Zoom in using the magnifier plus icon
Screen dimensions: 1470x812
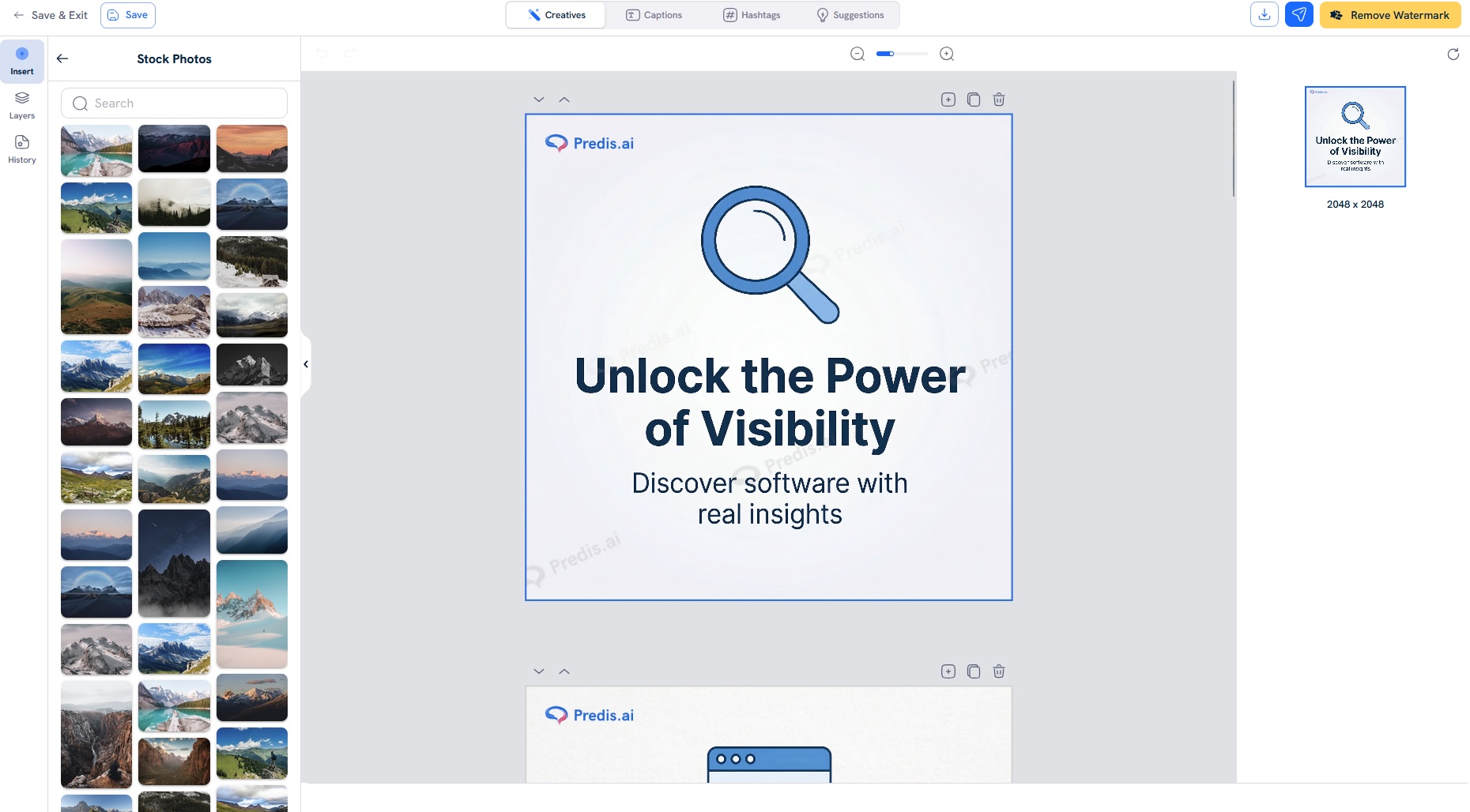pos(946,54)
